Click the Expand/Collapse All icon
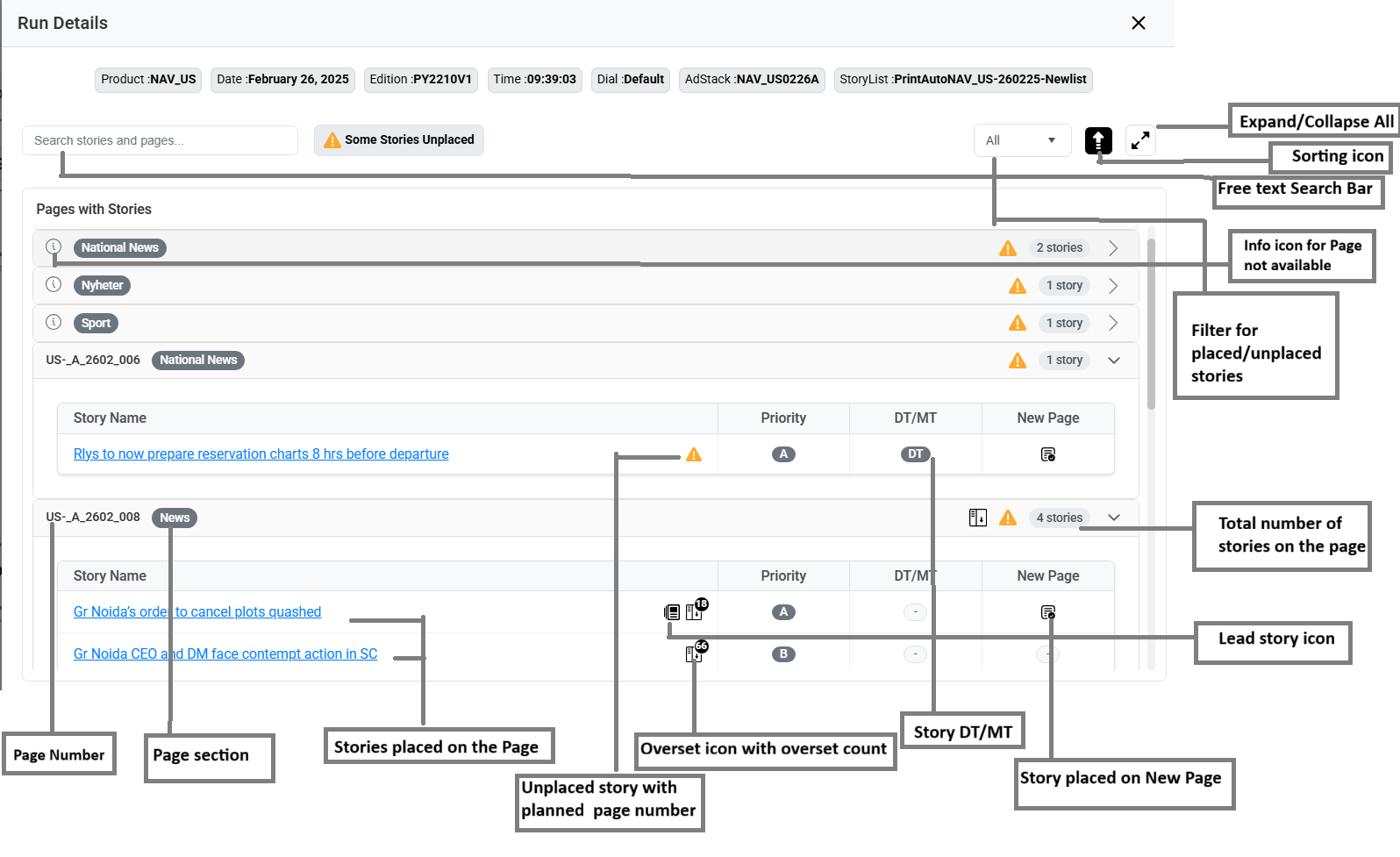The width and height of the screenshot is (1400, 857). coord(1140,140)
